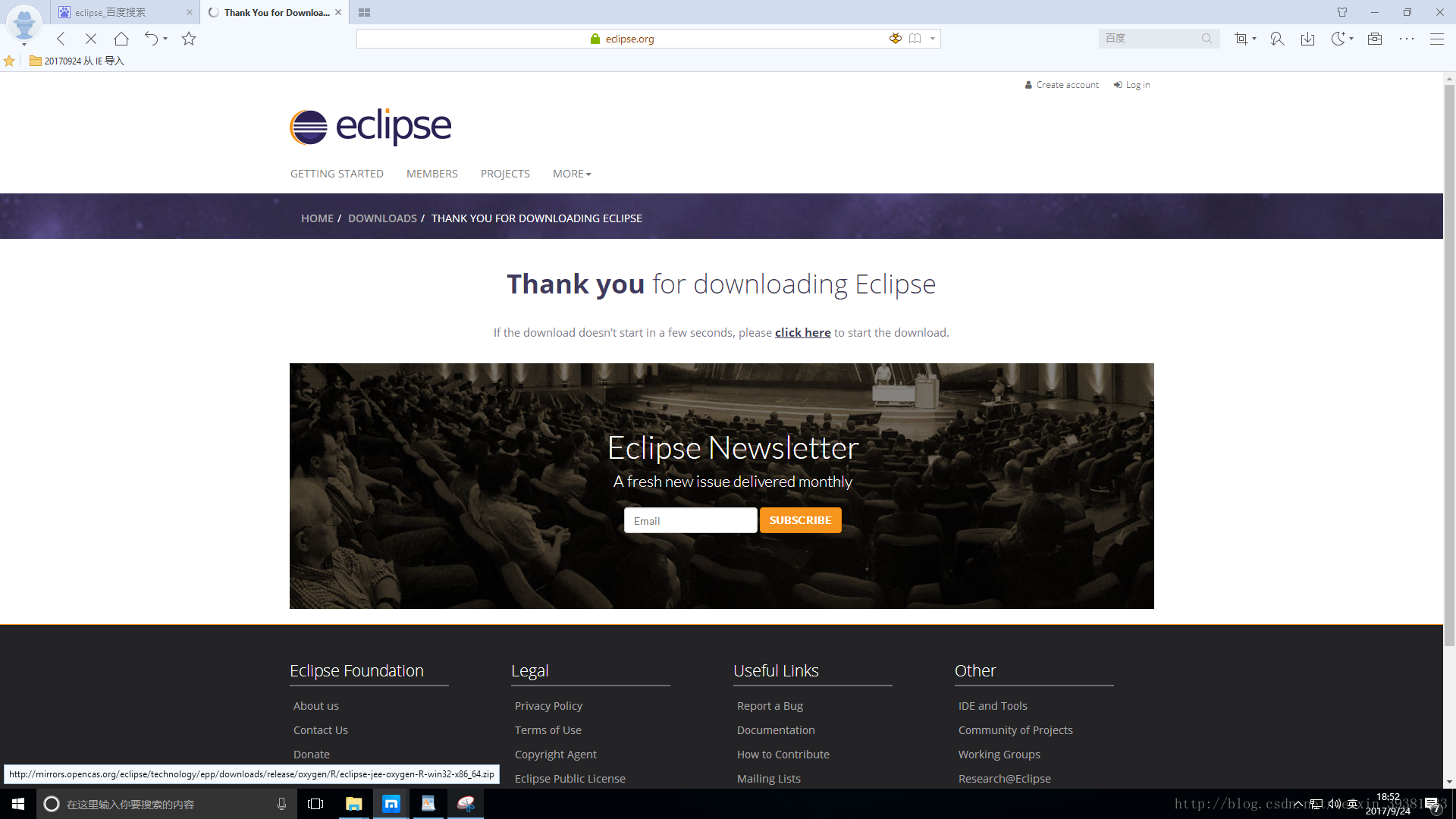This screenshot has width=1456, height=819.
Task: Go to browser home page icon
Action: tap(121, 39)
